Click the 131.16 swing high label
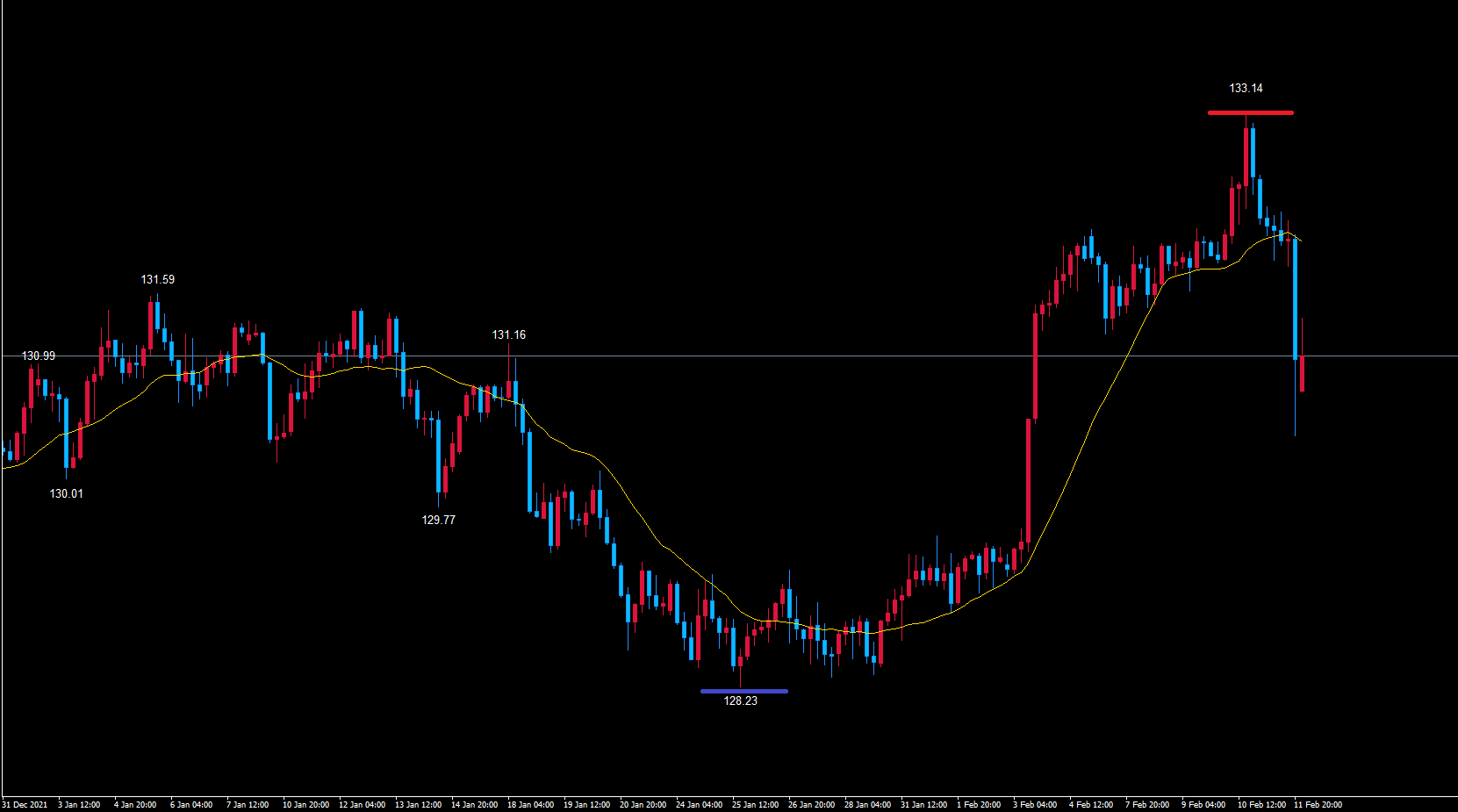 coord(509,335)
